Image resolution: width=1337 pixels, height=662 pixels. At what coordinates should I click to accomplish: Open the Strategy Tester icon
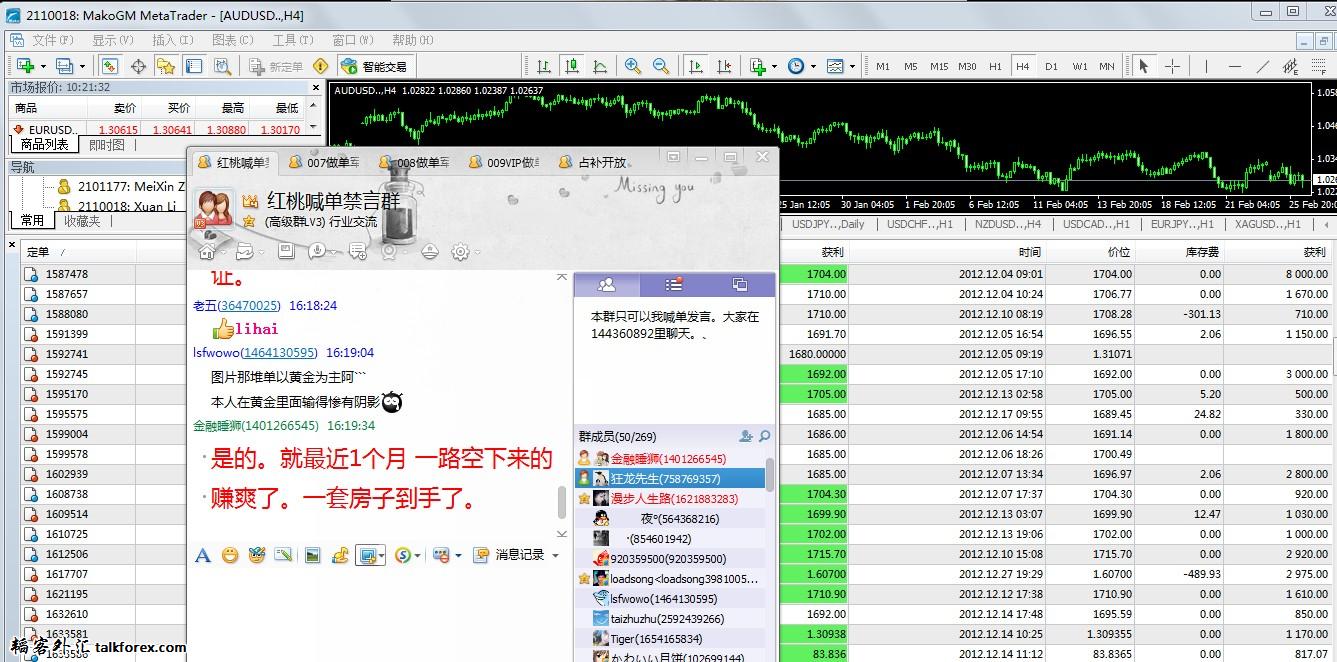pos(222,66)
